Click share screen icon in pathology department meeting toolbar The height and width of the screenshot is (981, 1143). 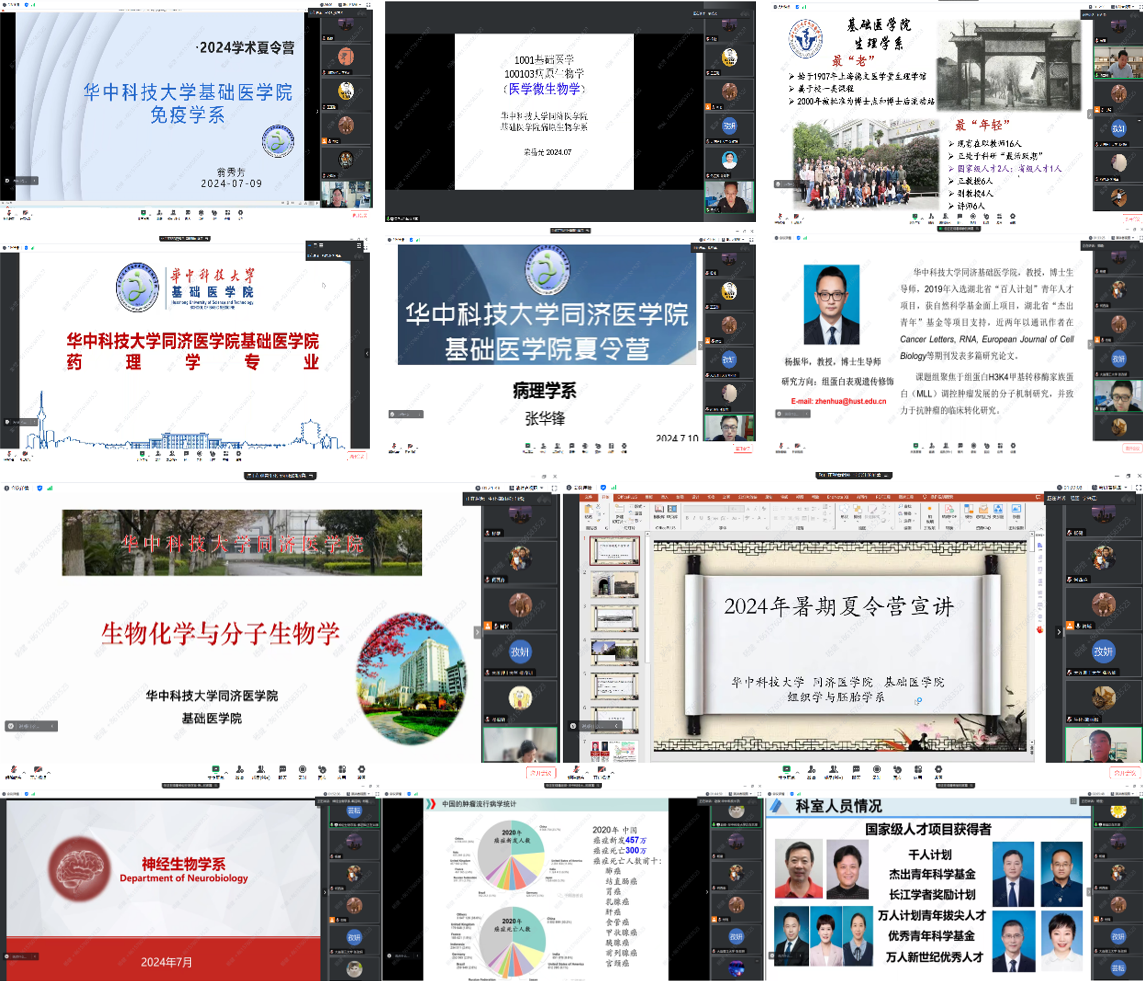tap(527, 446)
